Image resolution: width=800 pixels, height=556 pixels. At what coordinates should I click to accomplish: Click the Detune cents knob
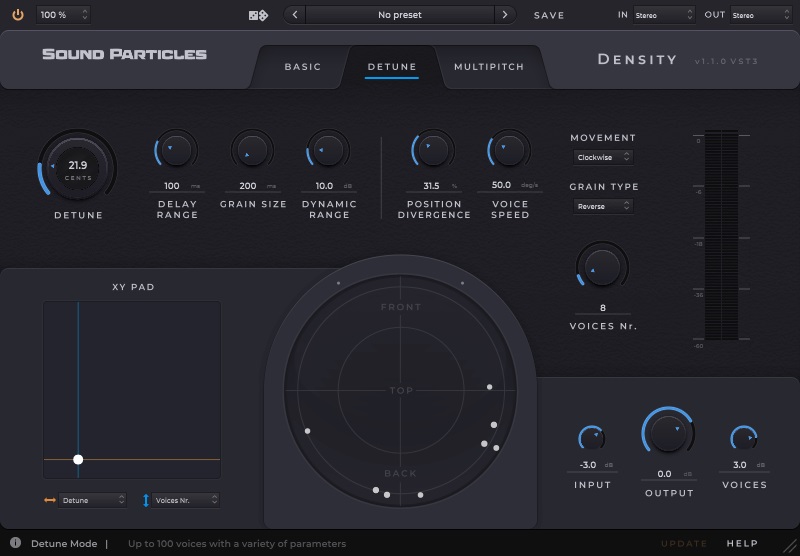[77, 167]
